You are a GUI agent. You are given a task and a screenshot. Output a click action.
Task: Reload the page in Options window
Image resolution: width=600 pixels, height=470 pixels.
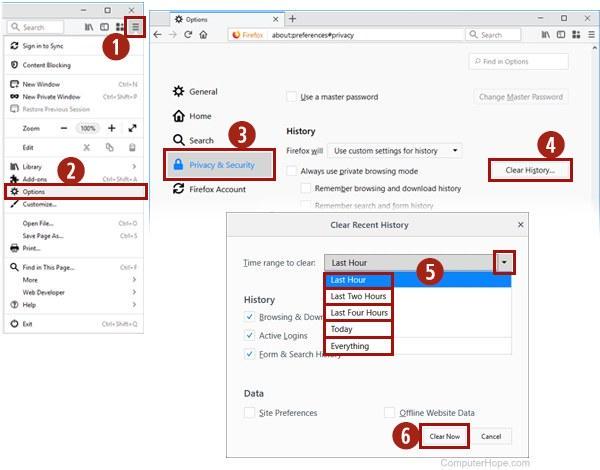(x=188, y=35)
